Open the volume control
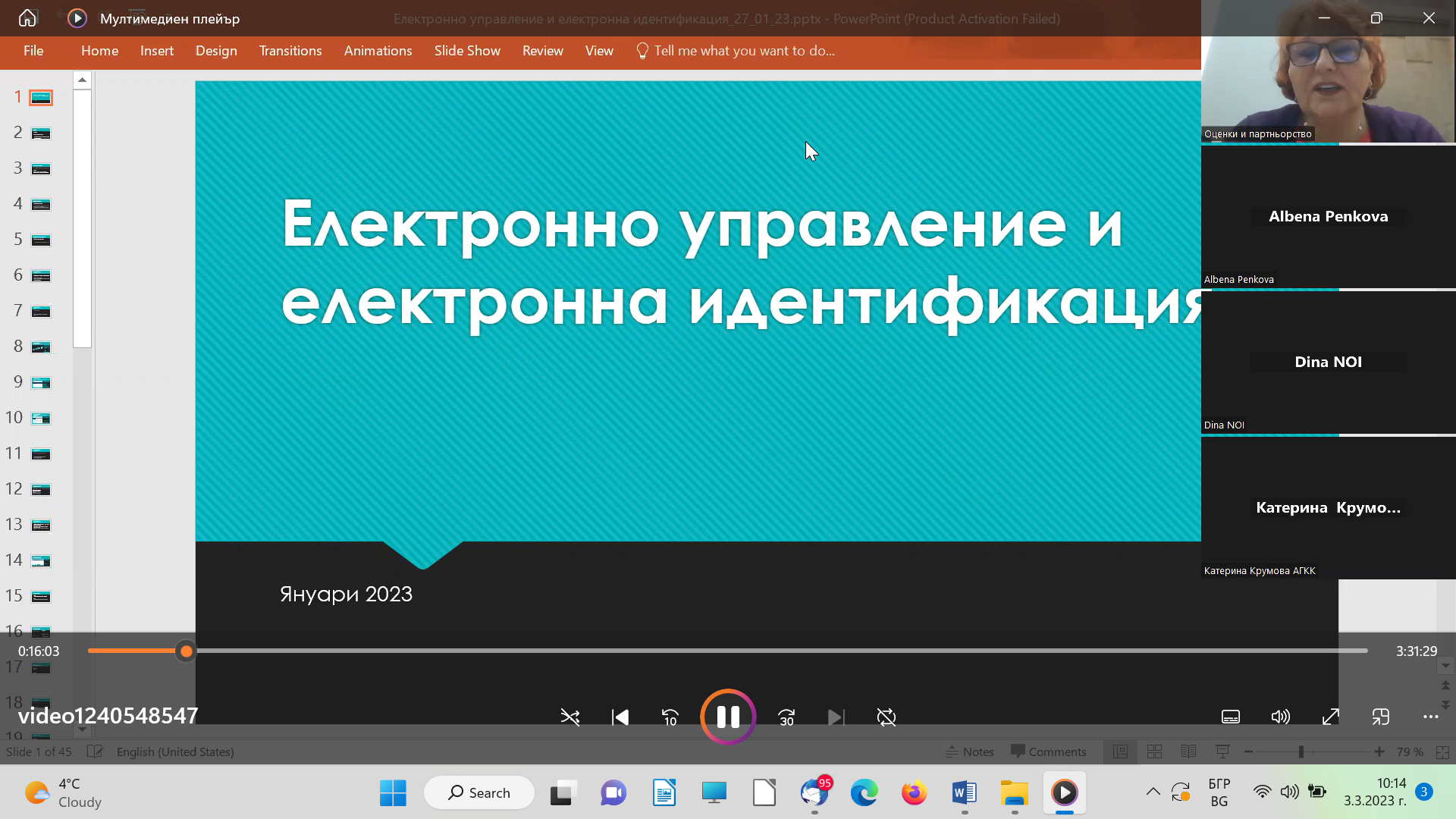The image size is (1456, 819). [1281, 717]
